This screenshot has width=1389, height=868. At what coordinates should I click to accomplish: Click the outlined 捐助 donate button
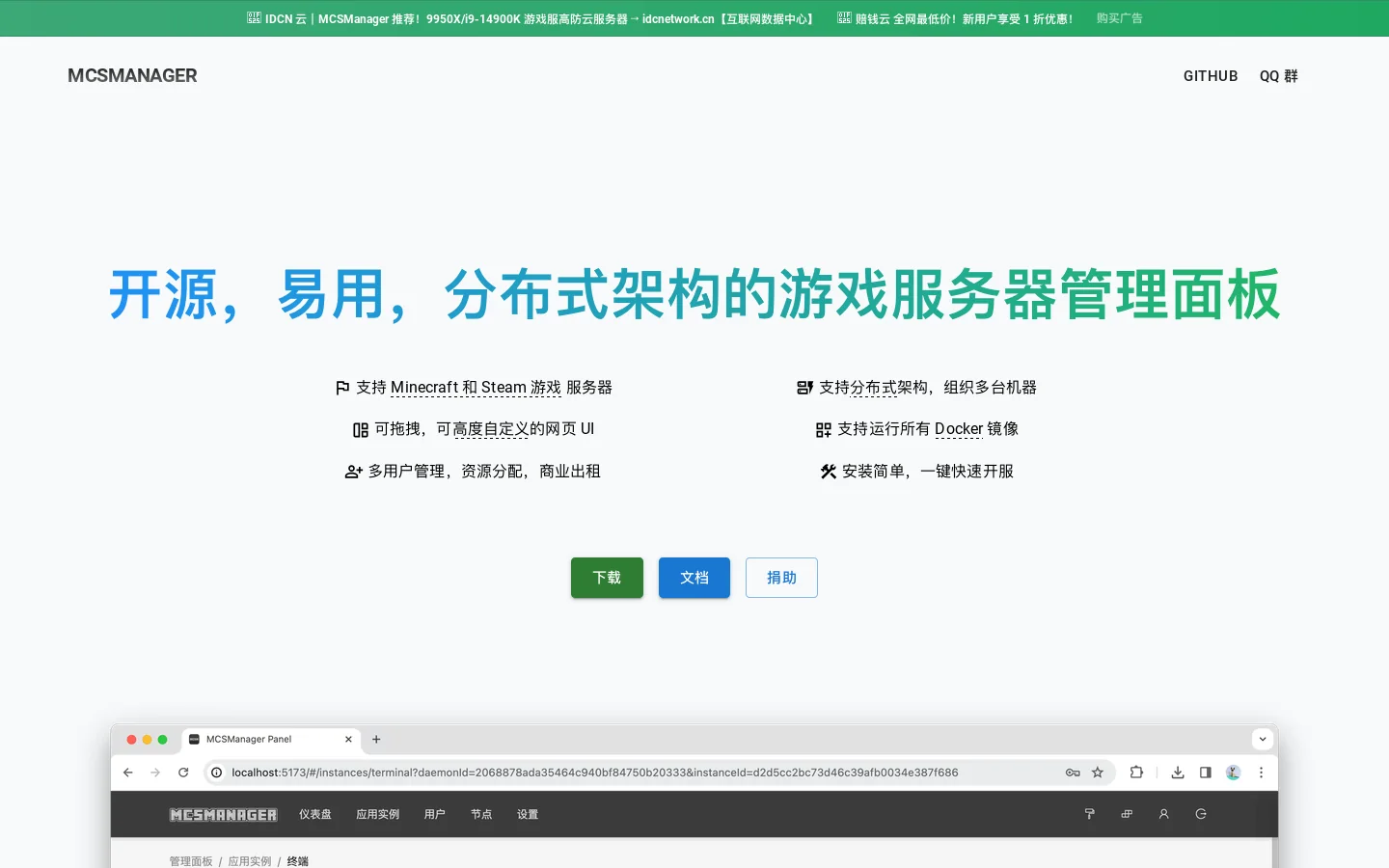click(781, 578)
